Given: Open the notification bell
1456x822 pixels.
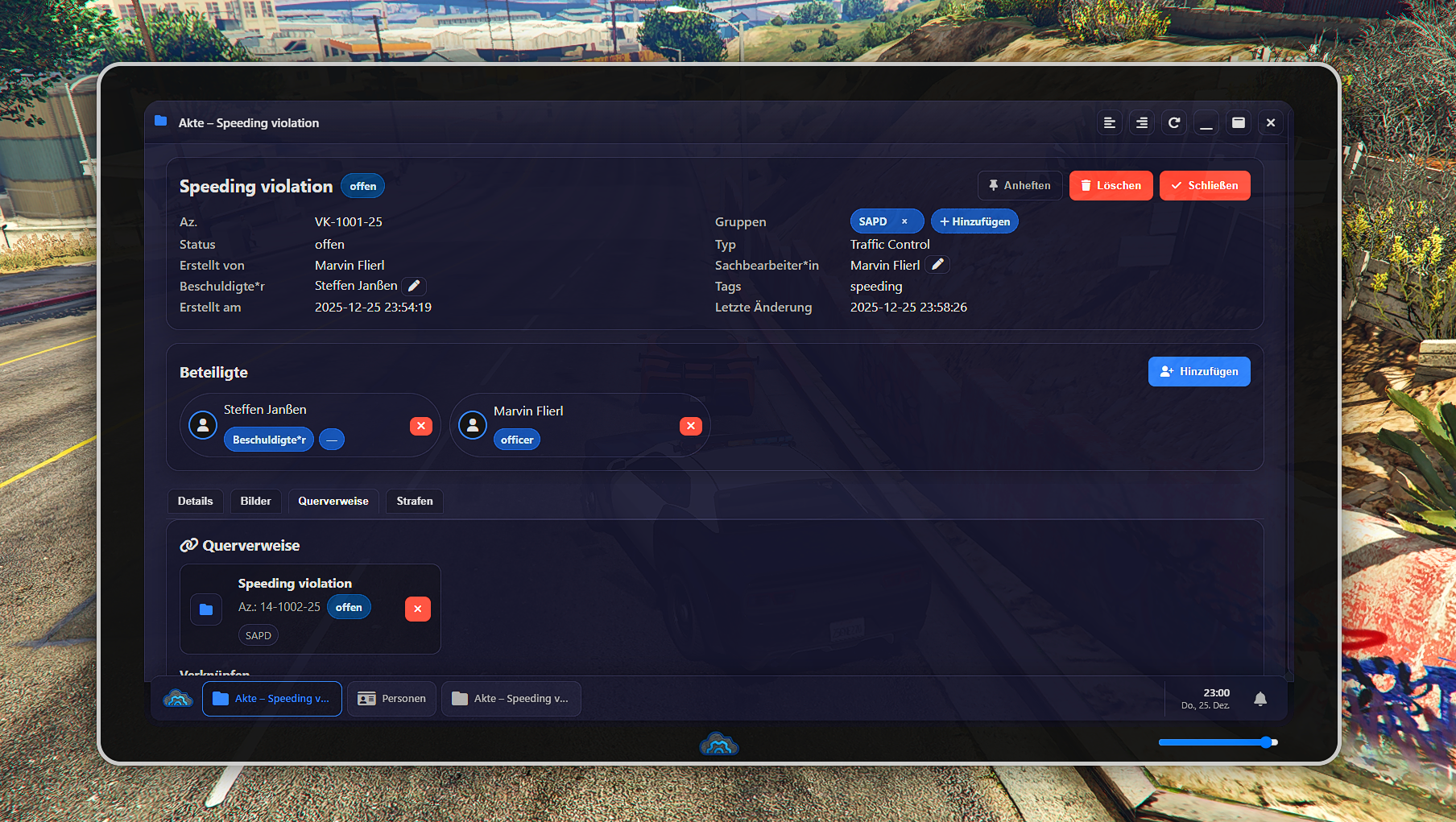Looking at the screenshot, I should click(1260, 699).
